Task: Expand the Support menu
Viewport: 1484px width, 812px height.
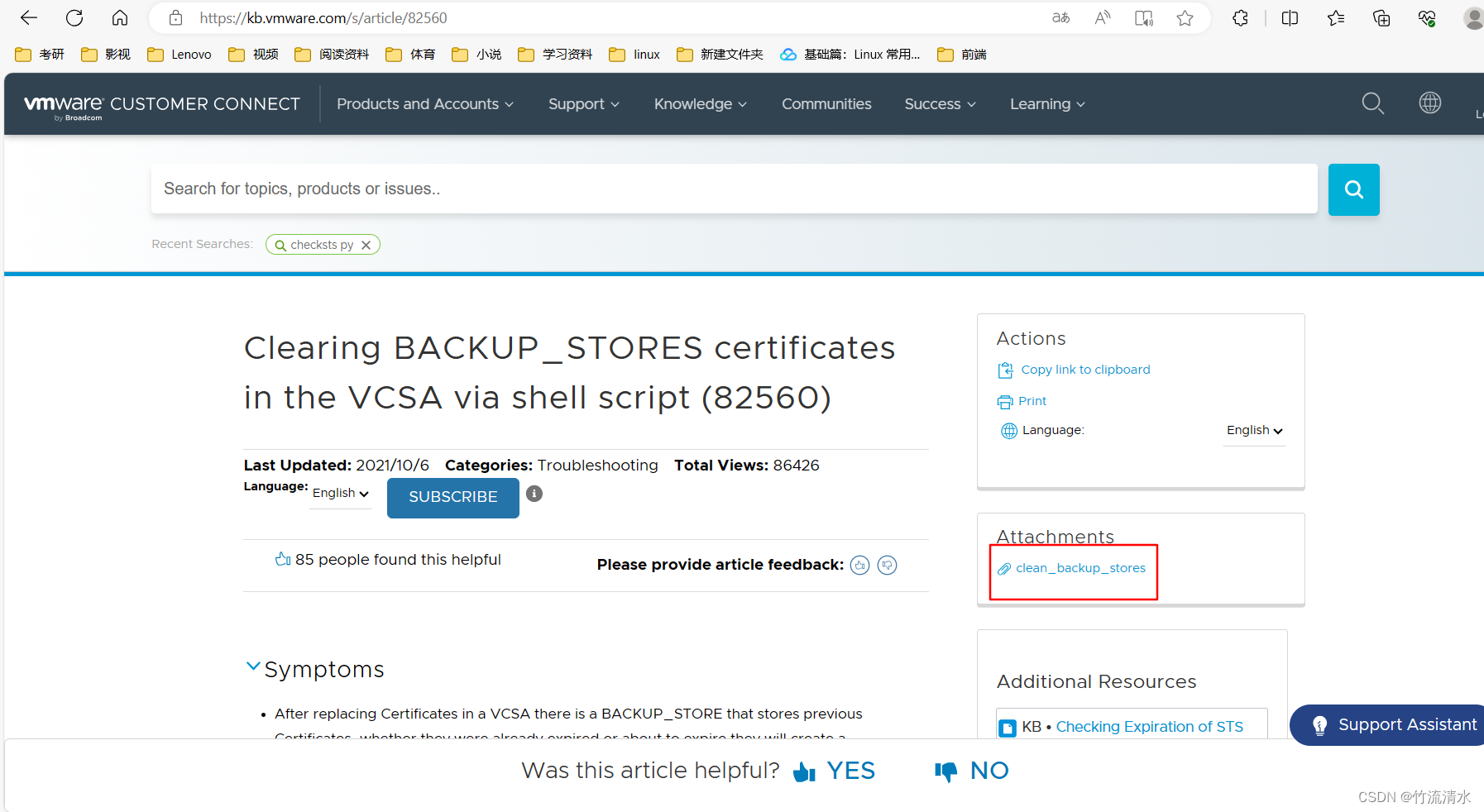Action: click(x=584, y=104)
